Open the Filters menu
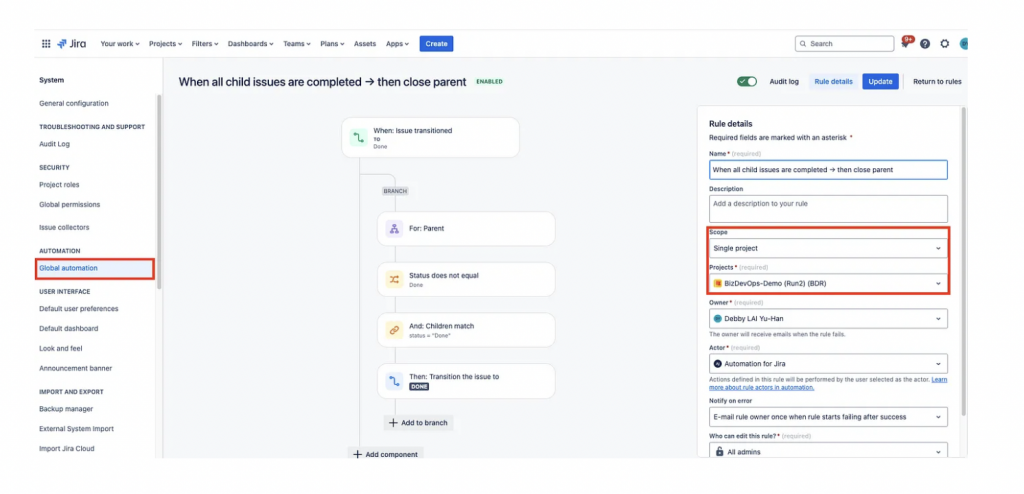Viewport: 1024px width, 494px height. tap(205, 44)
